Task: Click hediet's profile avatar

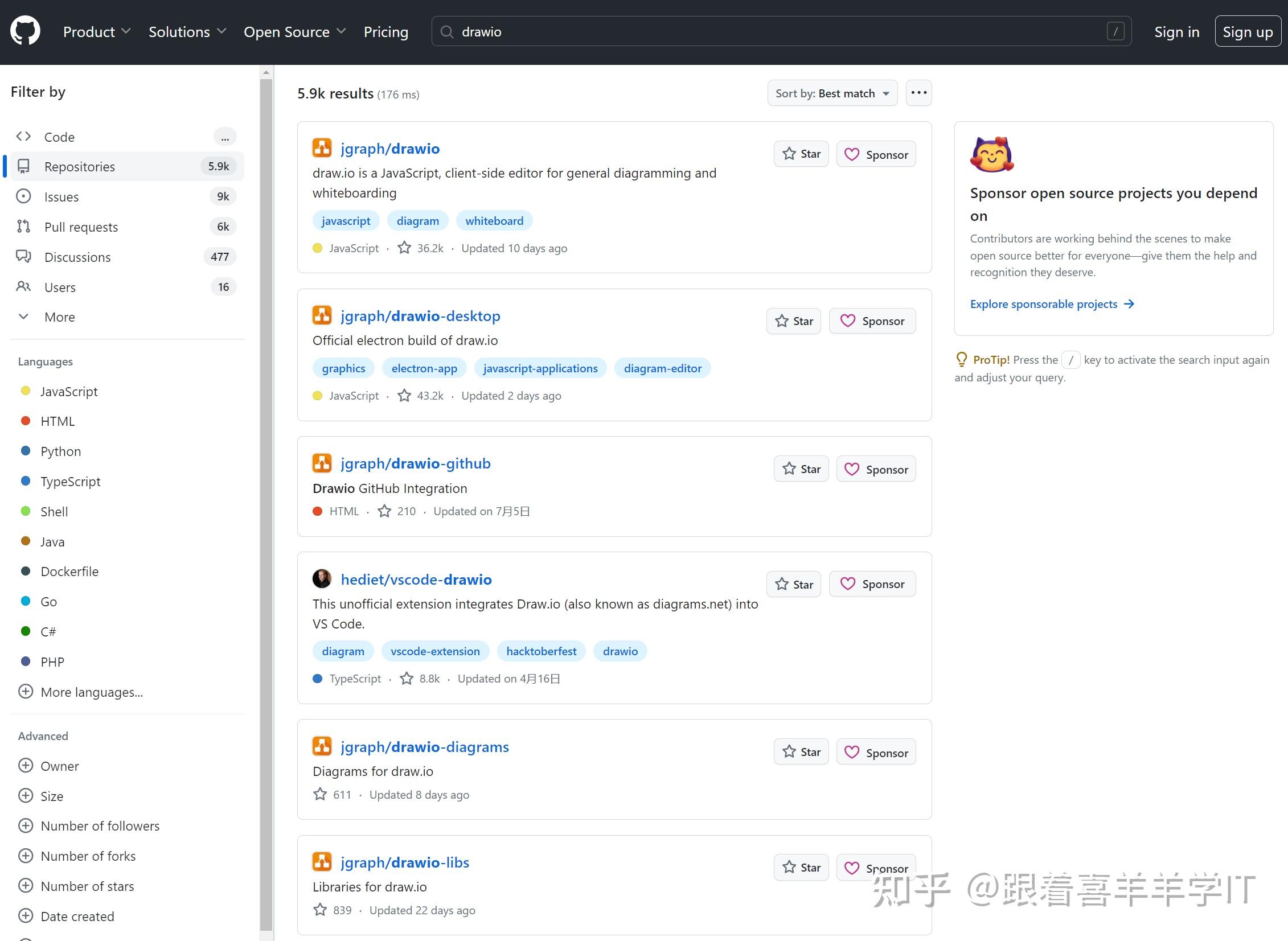Action: click(x=322, y=579)
